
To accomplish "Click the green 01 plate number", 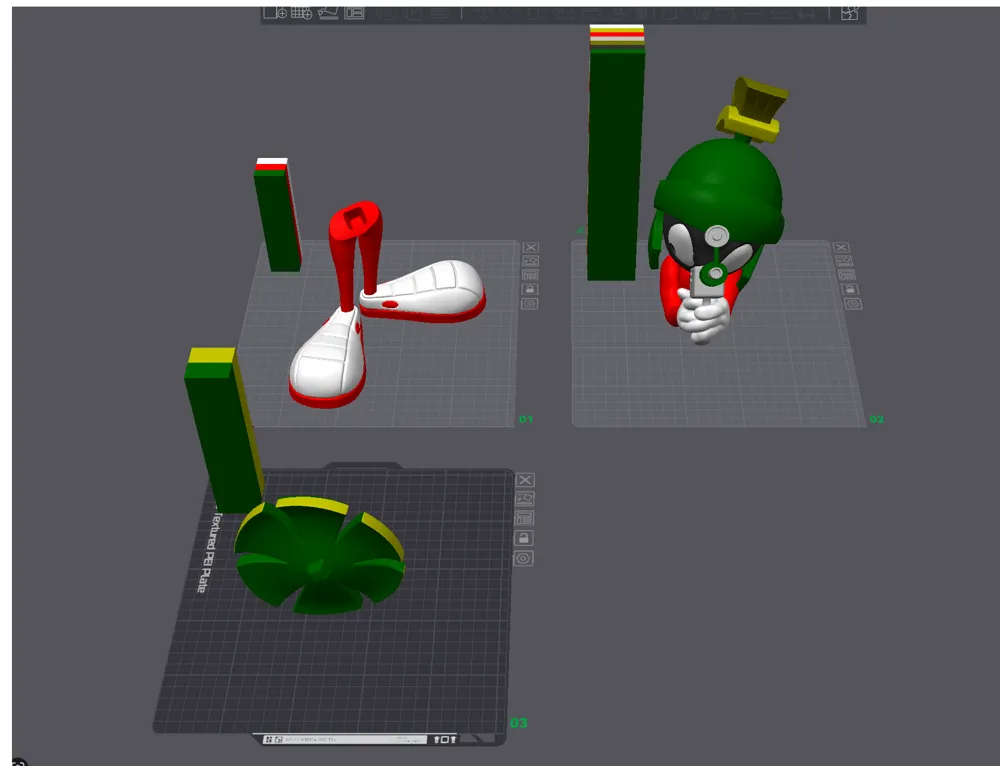I will pyautogui.click(x=526, y=419).
